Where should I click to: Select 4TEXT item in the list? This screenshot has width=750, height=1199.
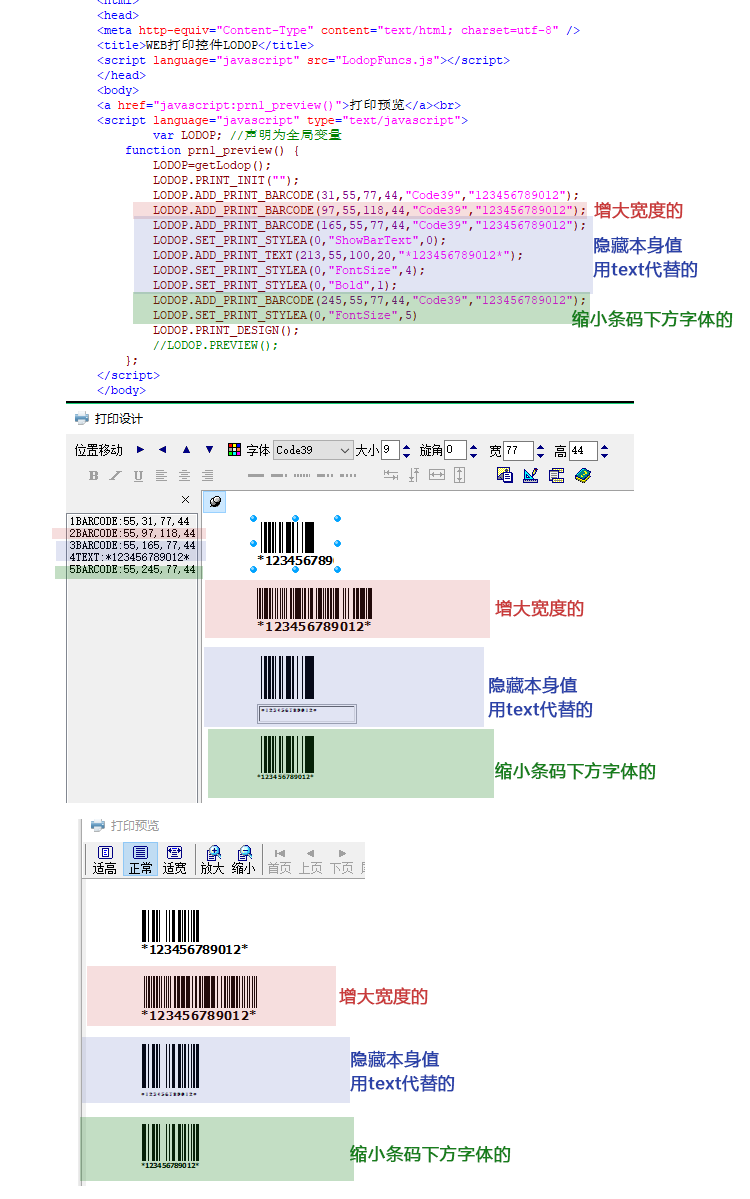pyautogui.click(x=132, y=557)
